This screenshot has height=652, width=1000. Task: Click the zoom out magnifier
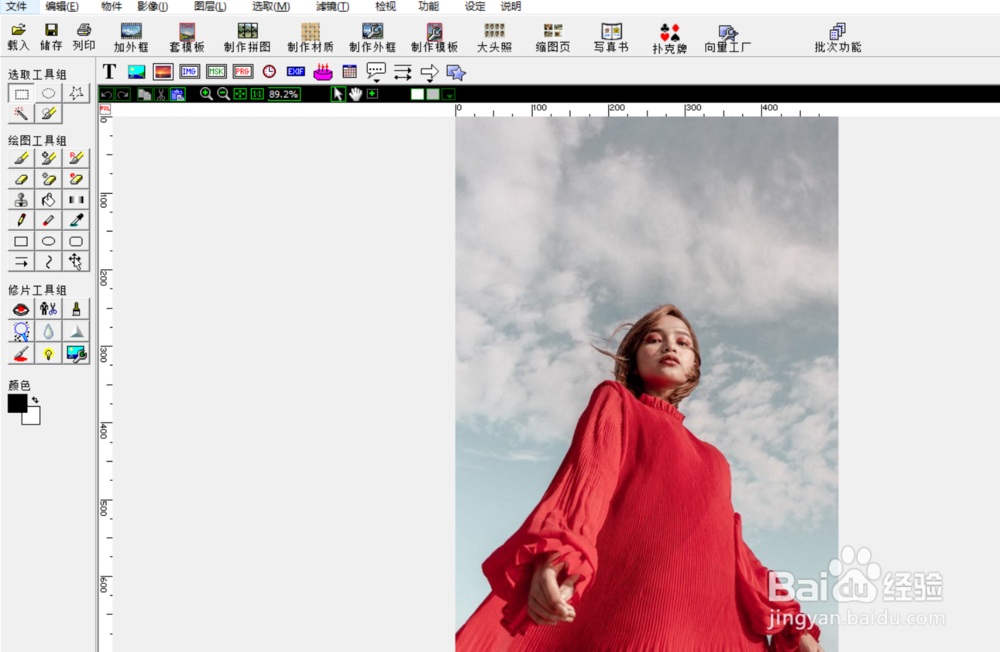(223, 94)
